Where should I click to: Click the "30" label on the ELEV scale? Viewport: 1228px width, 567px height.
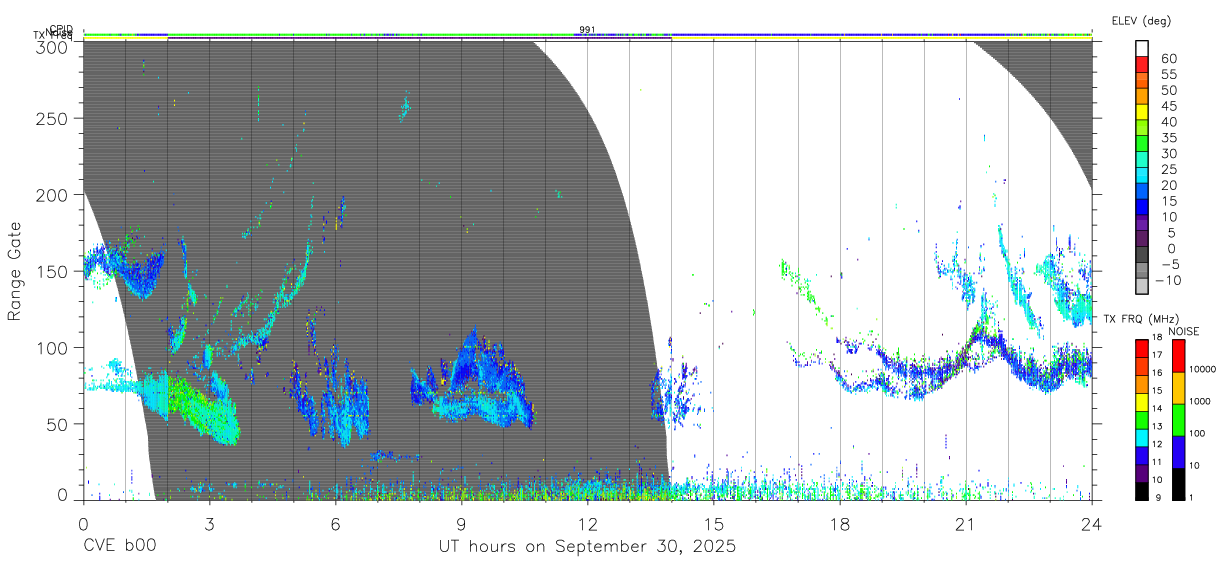pyautogui.click(x=1167, y=153)
